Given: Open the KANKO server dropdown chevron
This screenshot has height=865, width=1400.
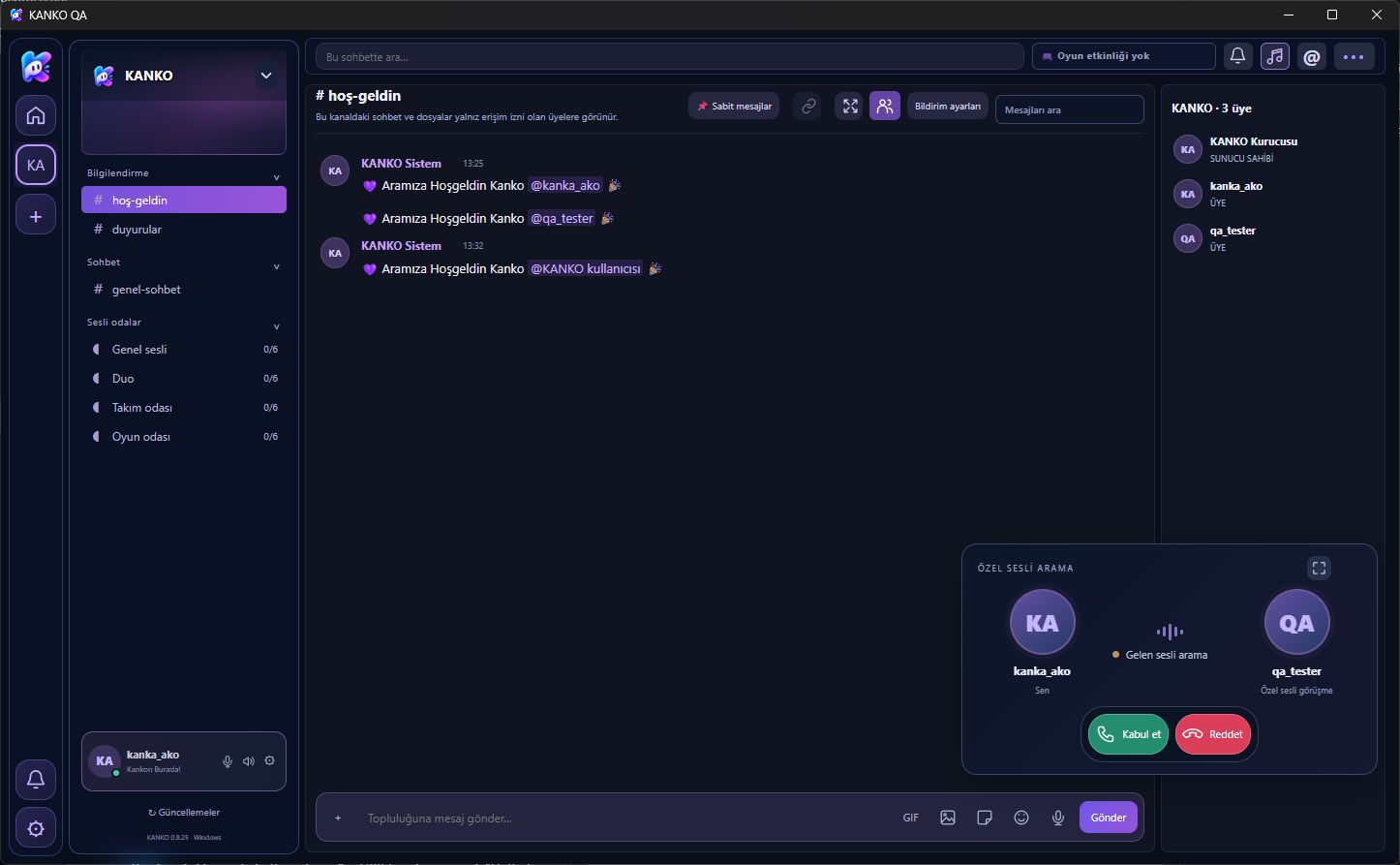Looking at the screenshot, I should click(266, 76).
